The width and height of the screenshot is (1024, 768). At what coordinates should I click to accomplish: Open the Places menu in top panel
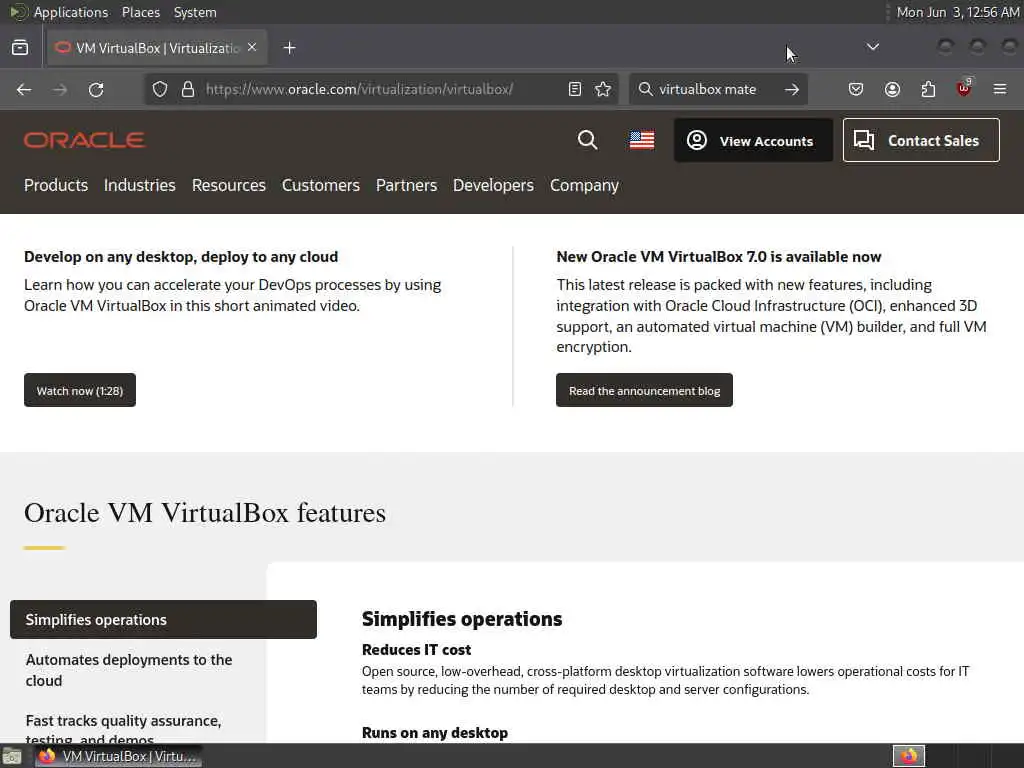[140, 12]
